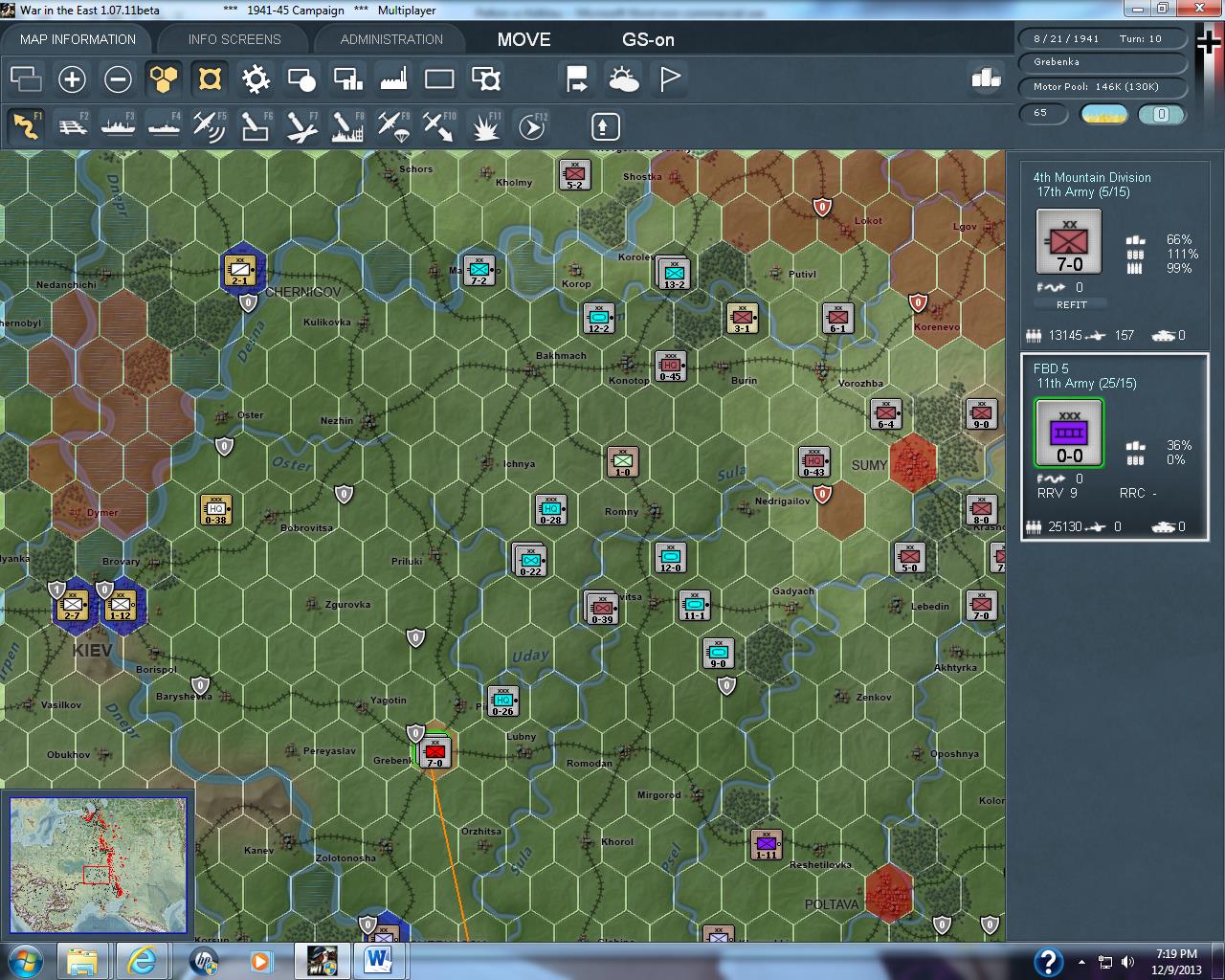
Task: Click the pennant flag outline icon
Action: point(669,78)
